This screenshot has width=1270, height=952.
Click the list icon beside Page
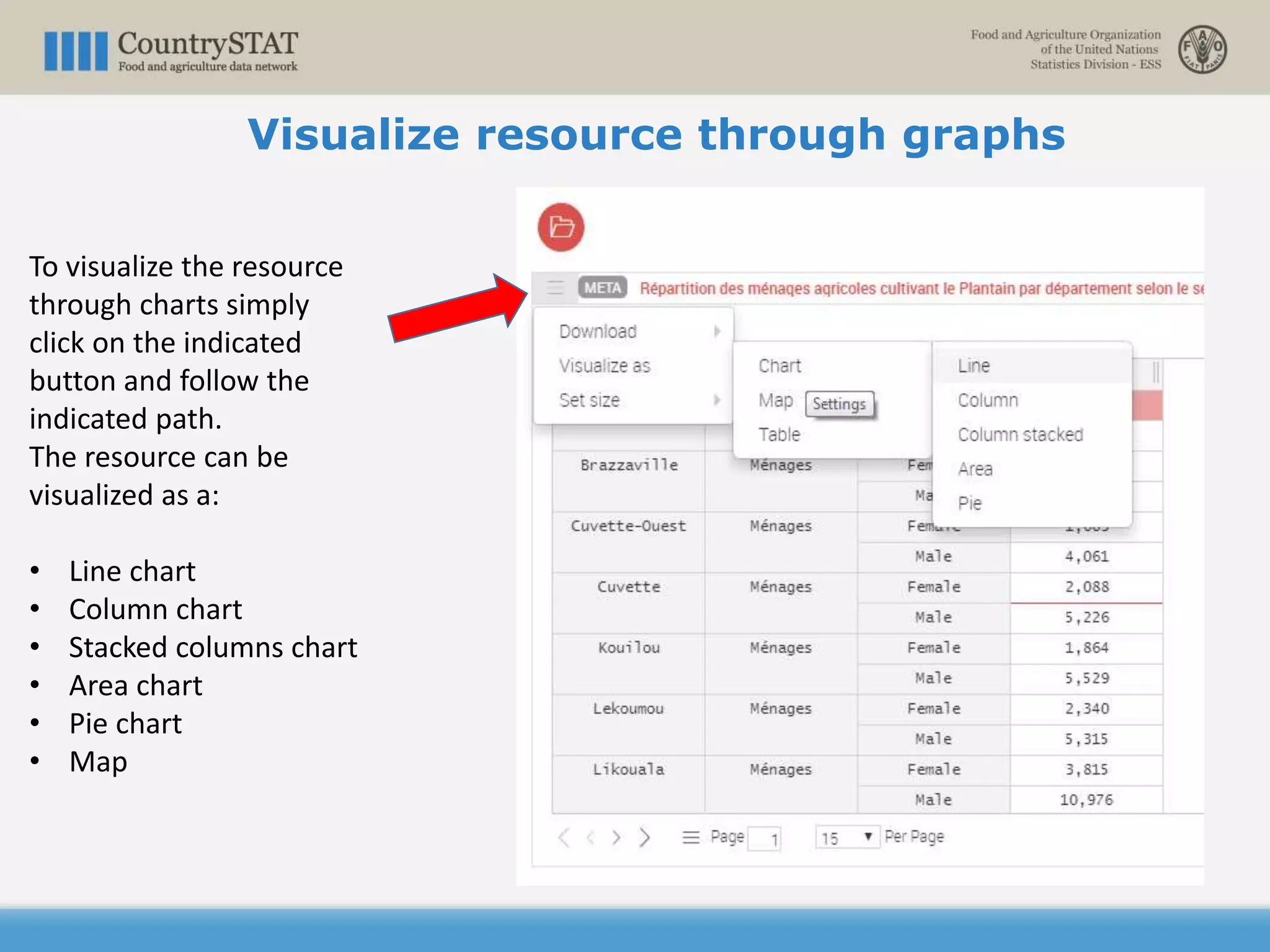[x=691, y=837]
